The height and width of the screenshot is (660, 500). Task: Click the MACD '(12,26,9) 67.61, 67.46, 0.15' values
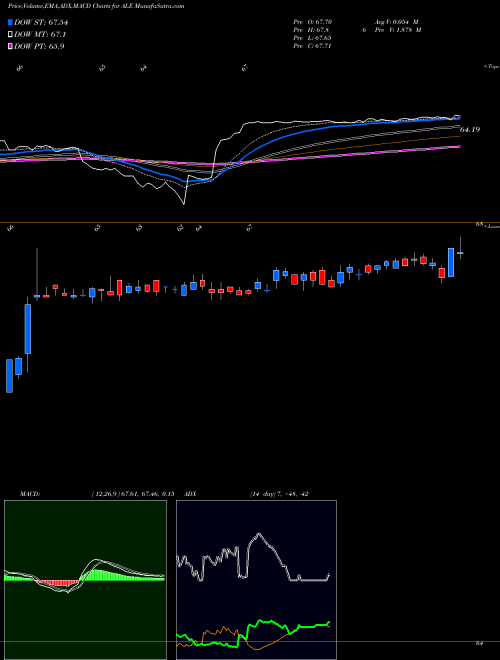pyautogui.click(x=133, y=494)
